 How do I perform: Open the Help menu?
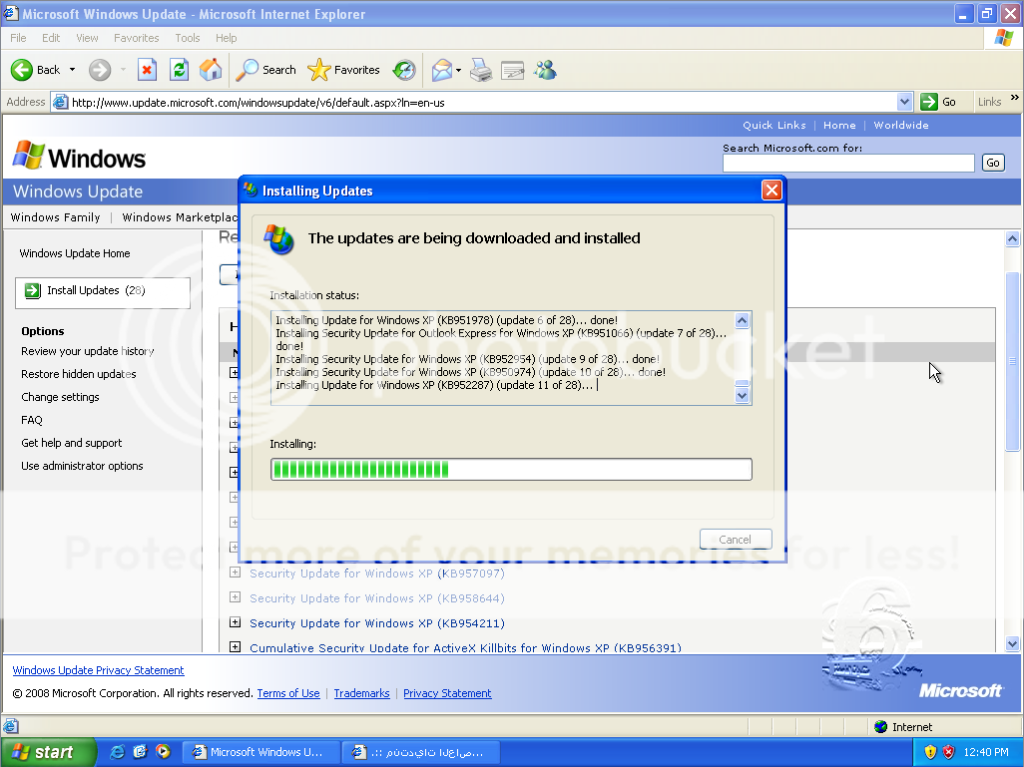tap(226, 38)
